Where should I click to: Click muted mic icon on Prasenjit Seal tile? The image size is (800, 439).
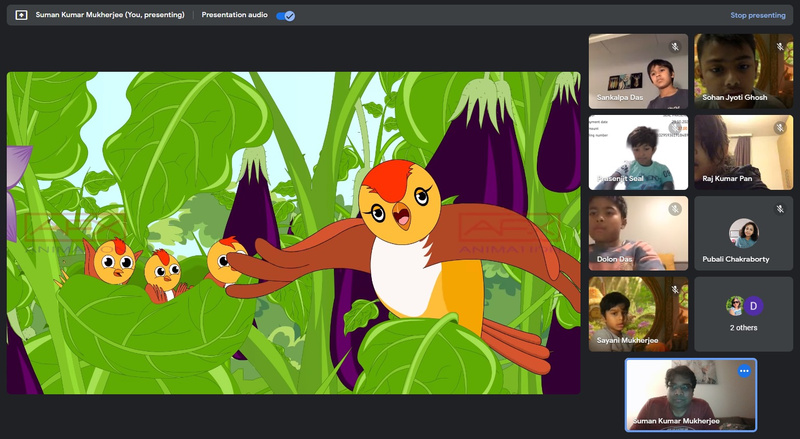[675, 128]
